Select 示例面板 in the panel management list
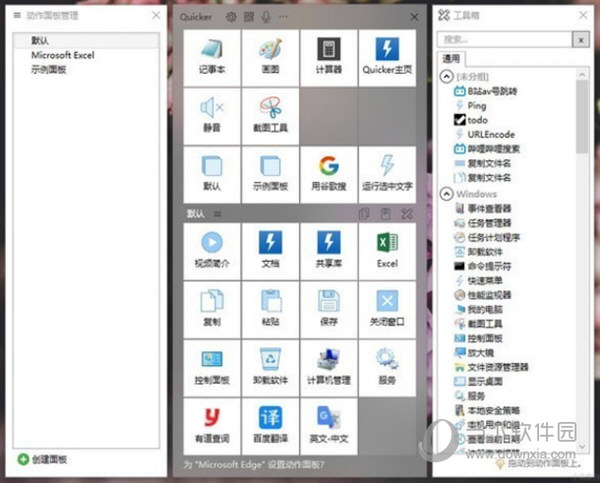 86,70
